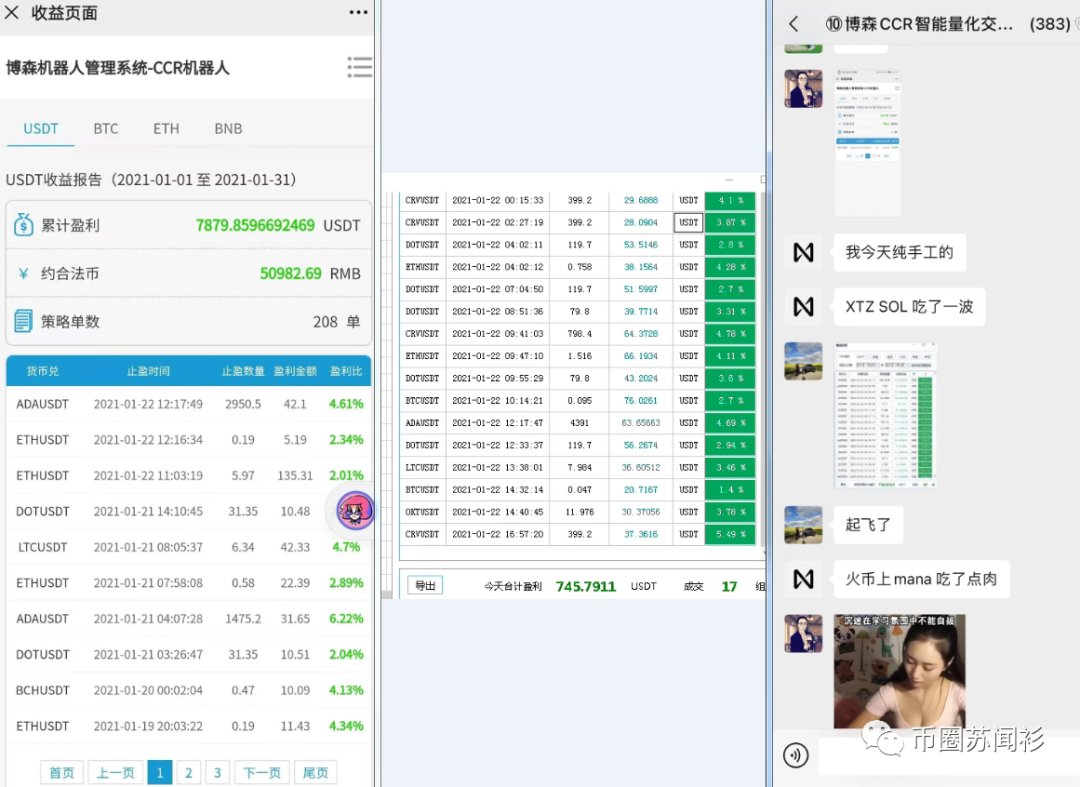Click the 策略单数 document icon
Viewport: 1080px width, 787px height.
24,321
